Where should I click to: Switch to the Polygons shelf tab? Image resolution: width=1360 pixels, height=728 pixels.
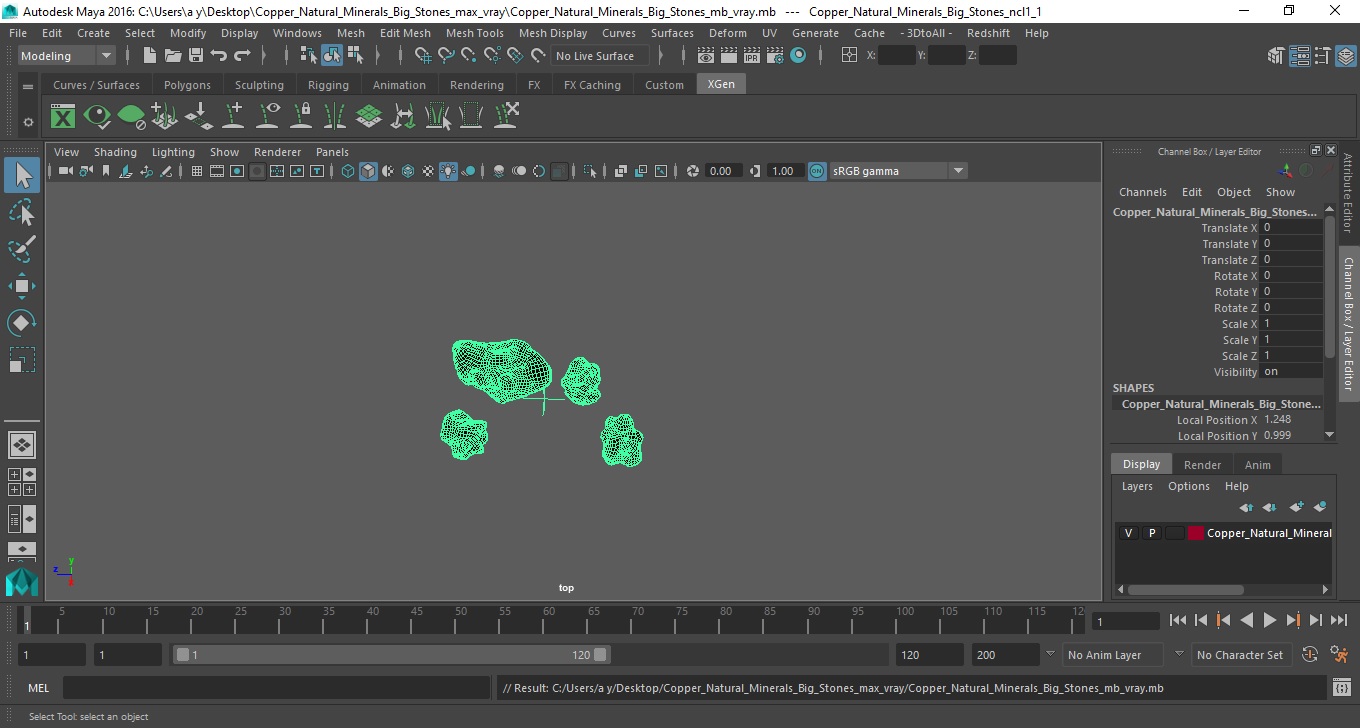pos(187,85)
